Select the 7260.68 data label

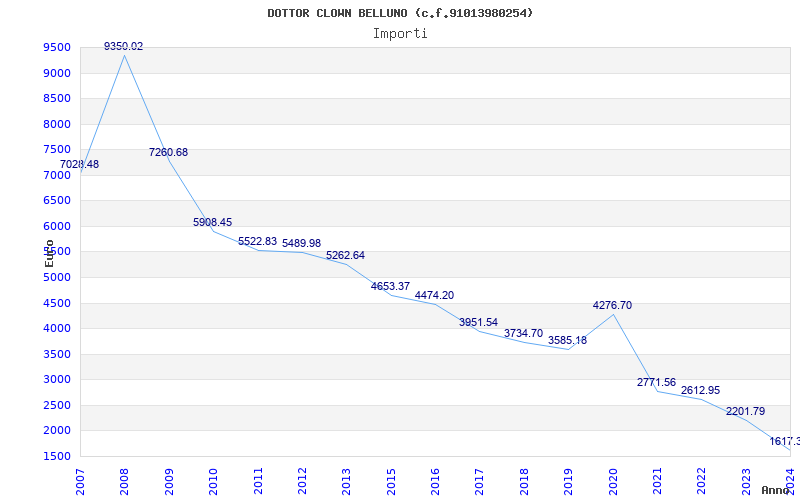coord(168,152)
